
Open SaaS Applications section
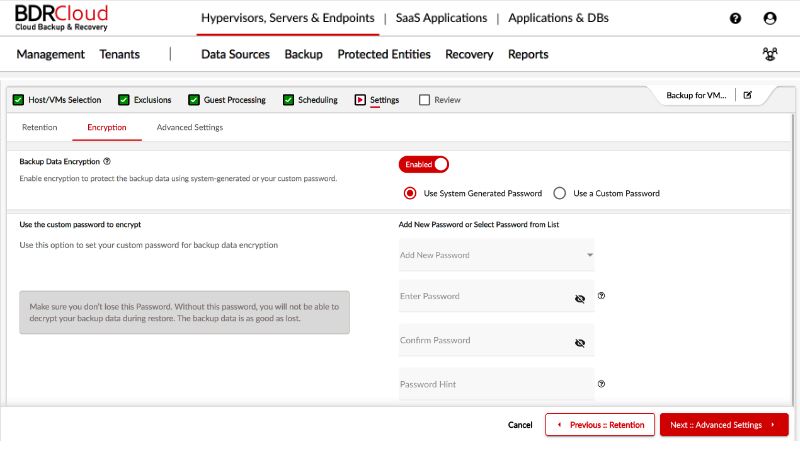click(441, 18)
